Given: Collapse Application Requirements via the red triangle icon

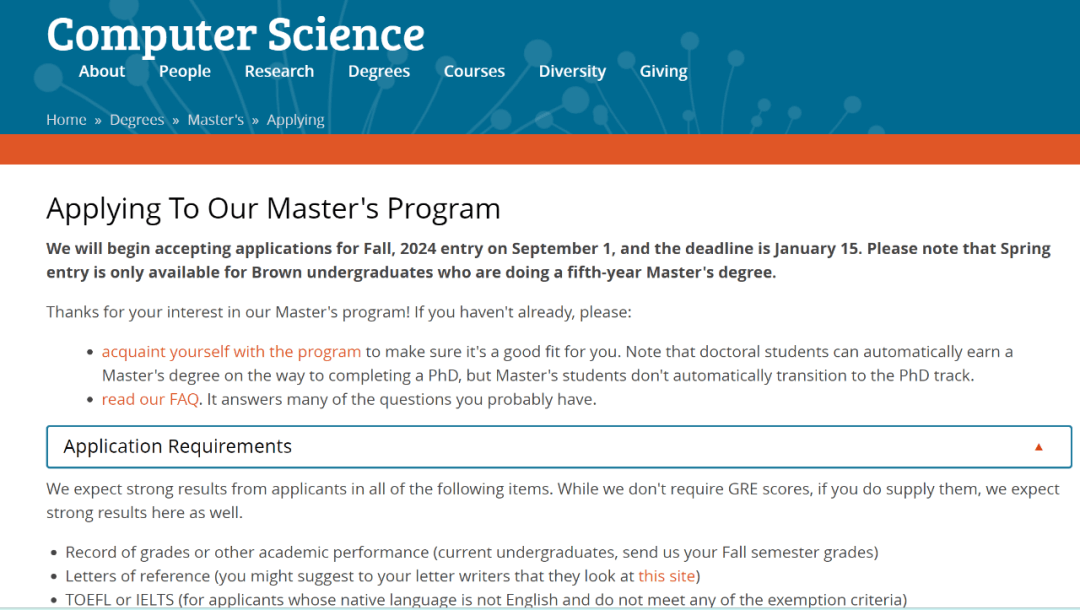Looking at the screenshot, I should 1039,448.
